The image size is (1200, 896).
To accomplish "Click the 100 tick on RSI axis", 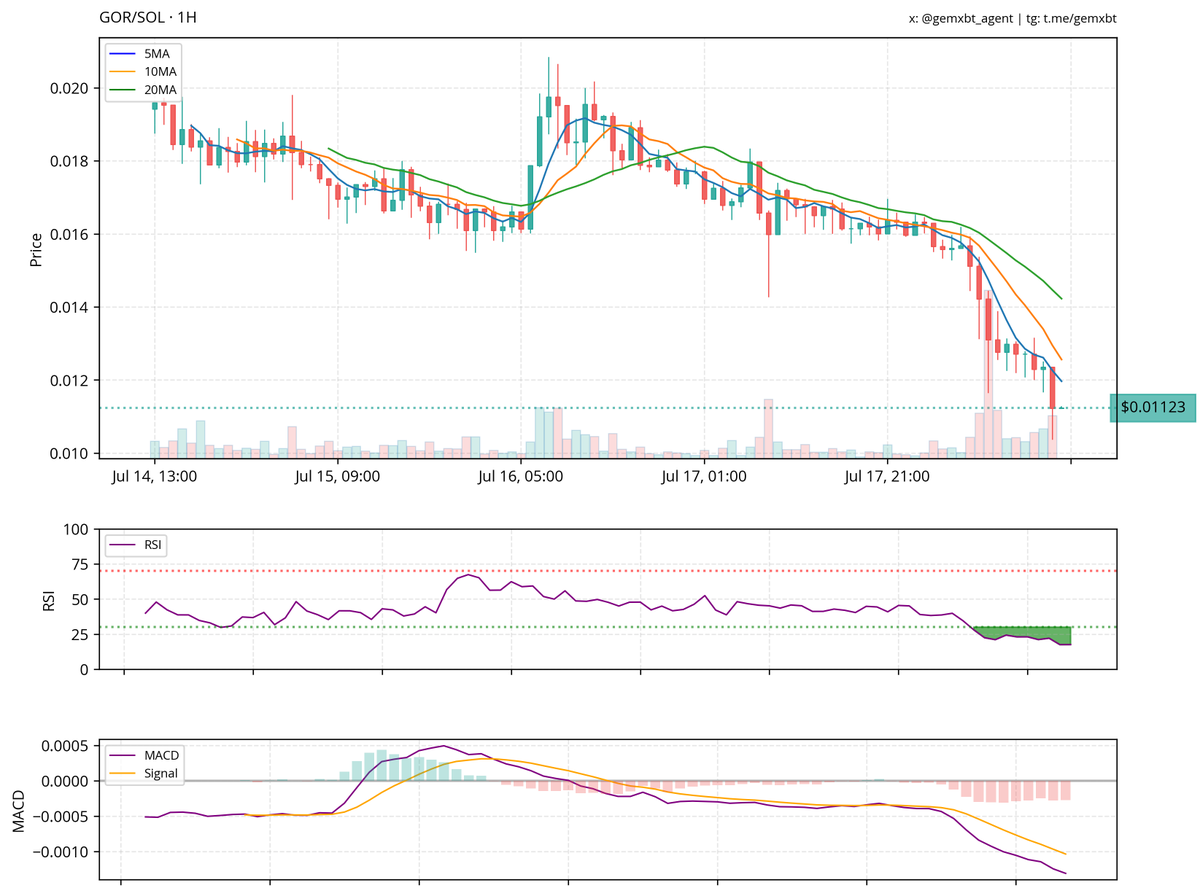I will tap(78, 529).
